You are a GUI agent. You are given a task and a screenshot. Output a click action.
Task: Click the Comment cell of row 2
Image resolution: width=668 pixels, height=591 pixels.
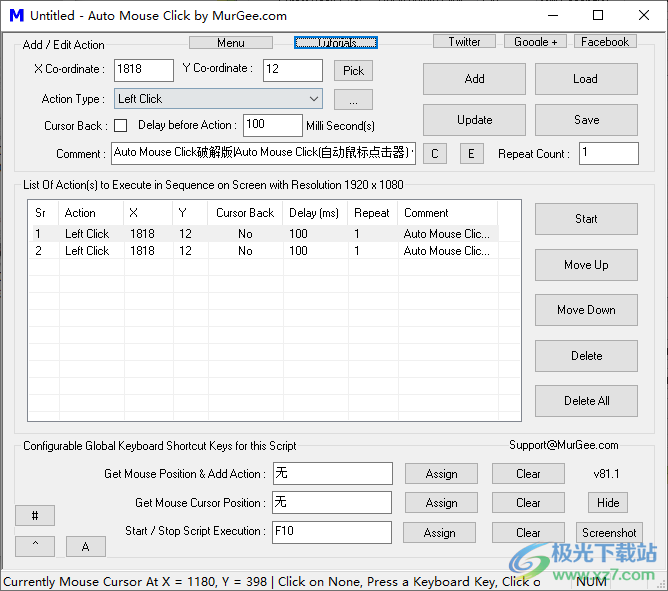pos(447,251)
